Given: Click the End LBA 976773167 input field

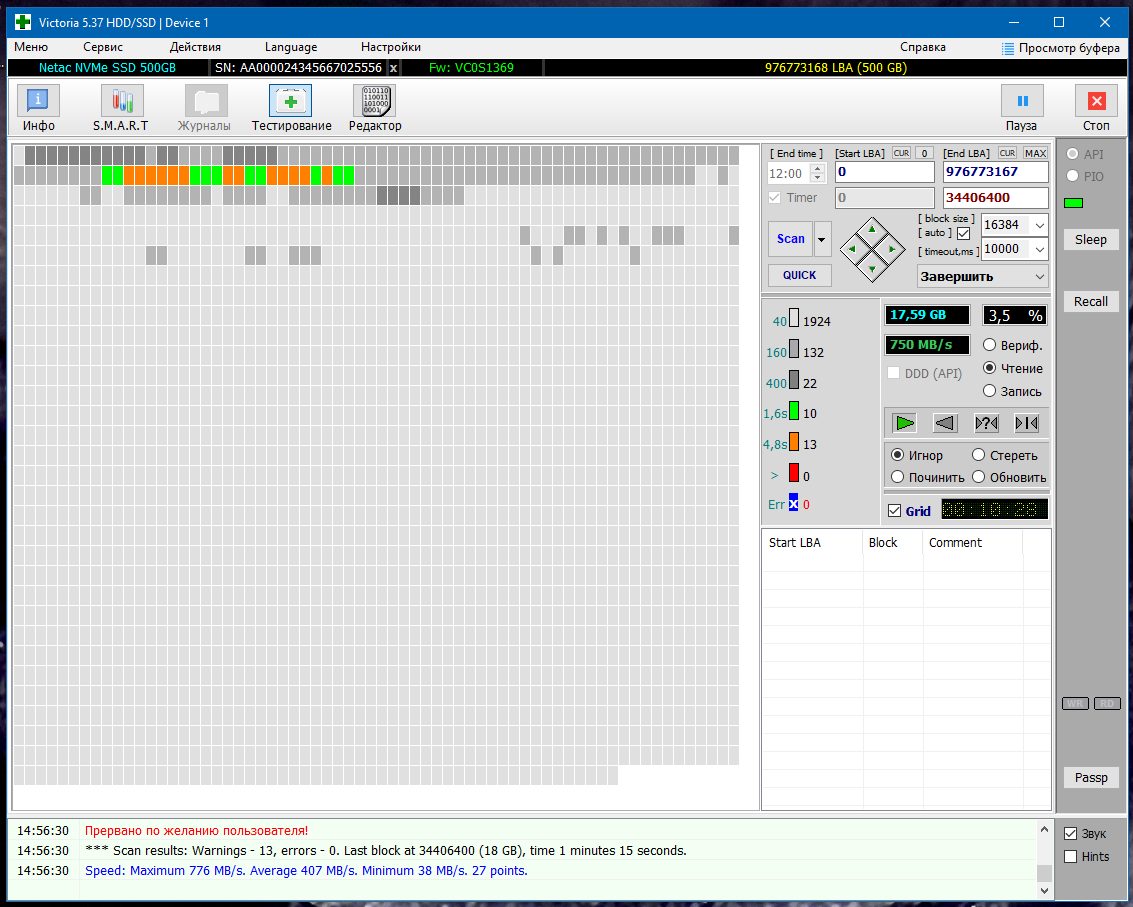Looking at the screenshot, I should (996, 172).
